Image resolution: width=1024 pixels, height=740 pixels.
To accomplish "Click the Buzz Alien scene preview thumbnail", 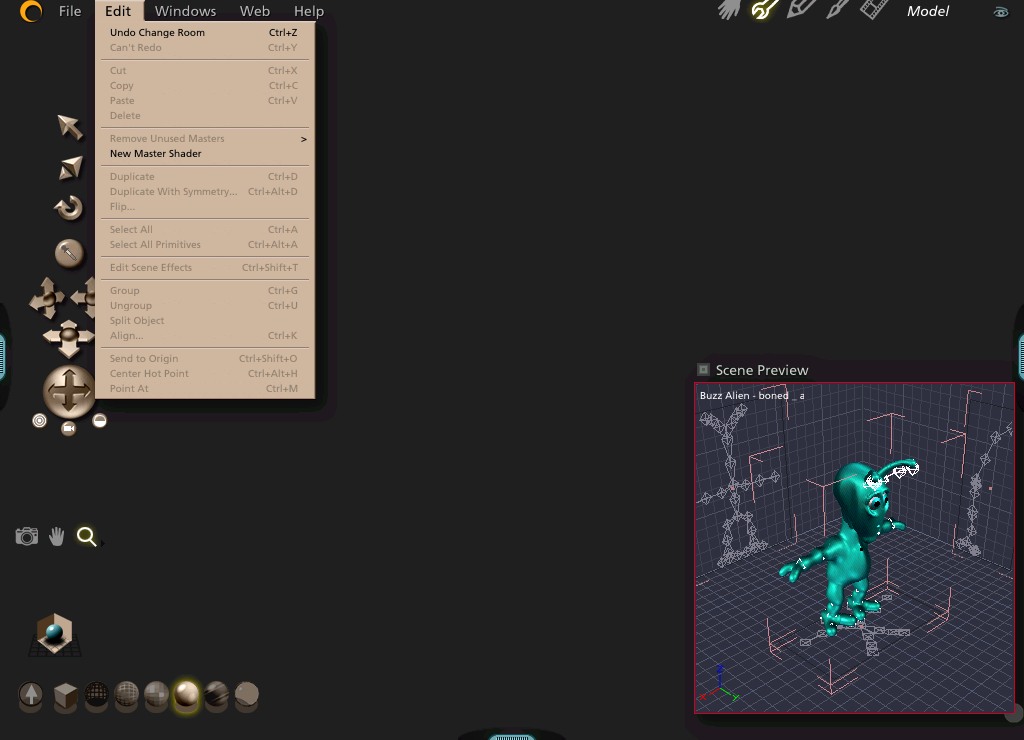I will click(x=854, y=547).
